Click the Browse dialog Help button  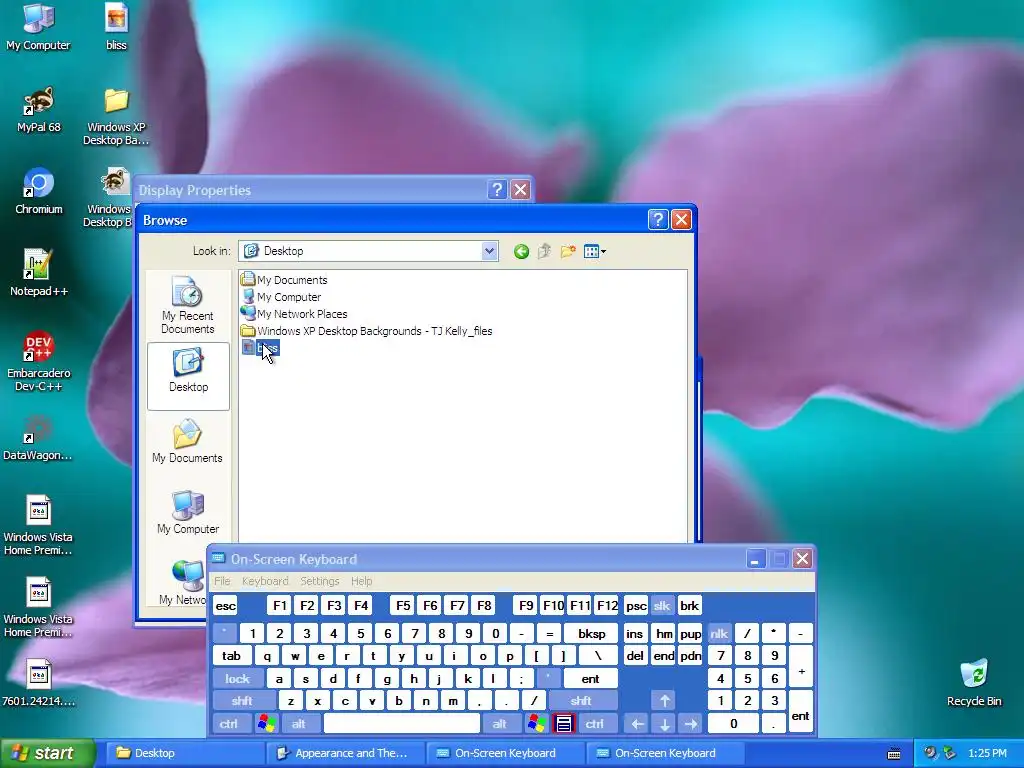(658, 220)
